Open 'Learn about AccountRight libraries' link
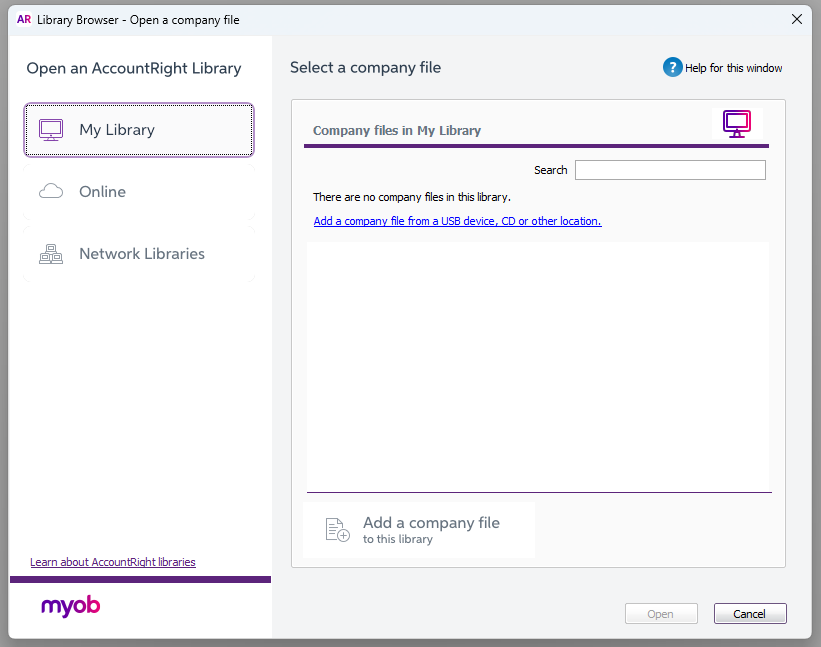 click(x=113, y=562)
